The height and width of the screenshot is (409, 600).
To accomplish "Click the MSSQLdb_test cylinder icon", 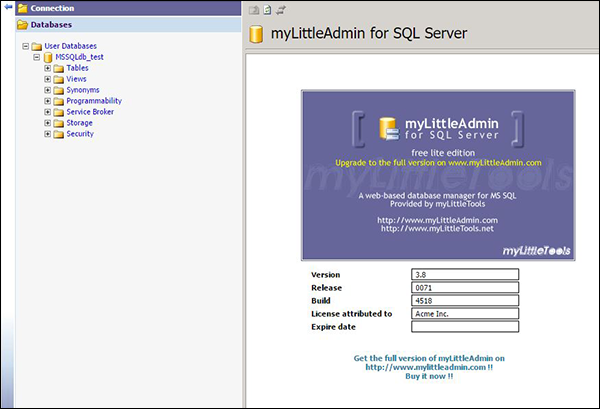I will pos(48,57).
